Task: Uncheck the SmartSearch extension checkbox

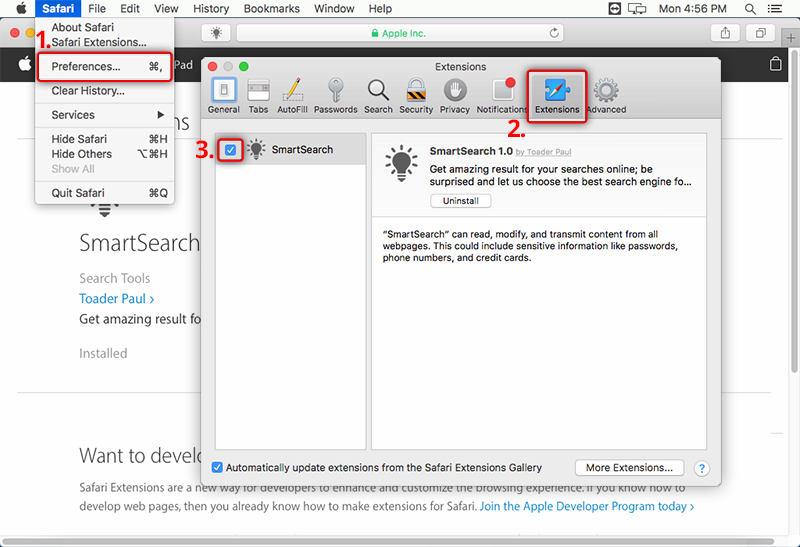Action: point(230,150)
